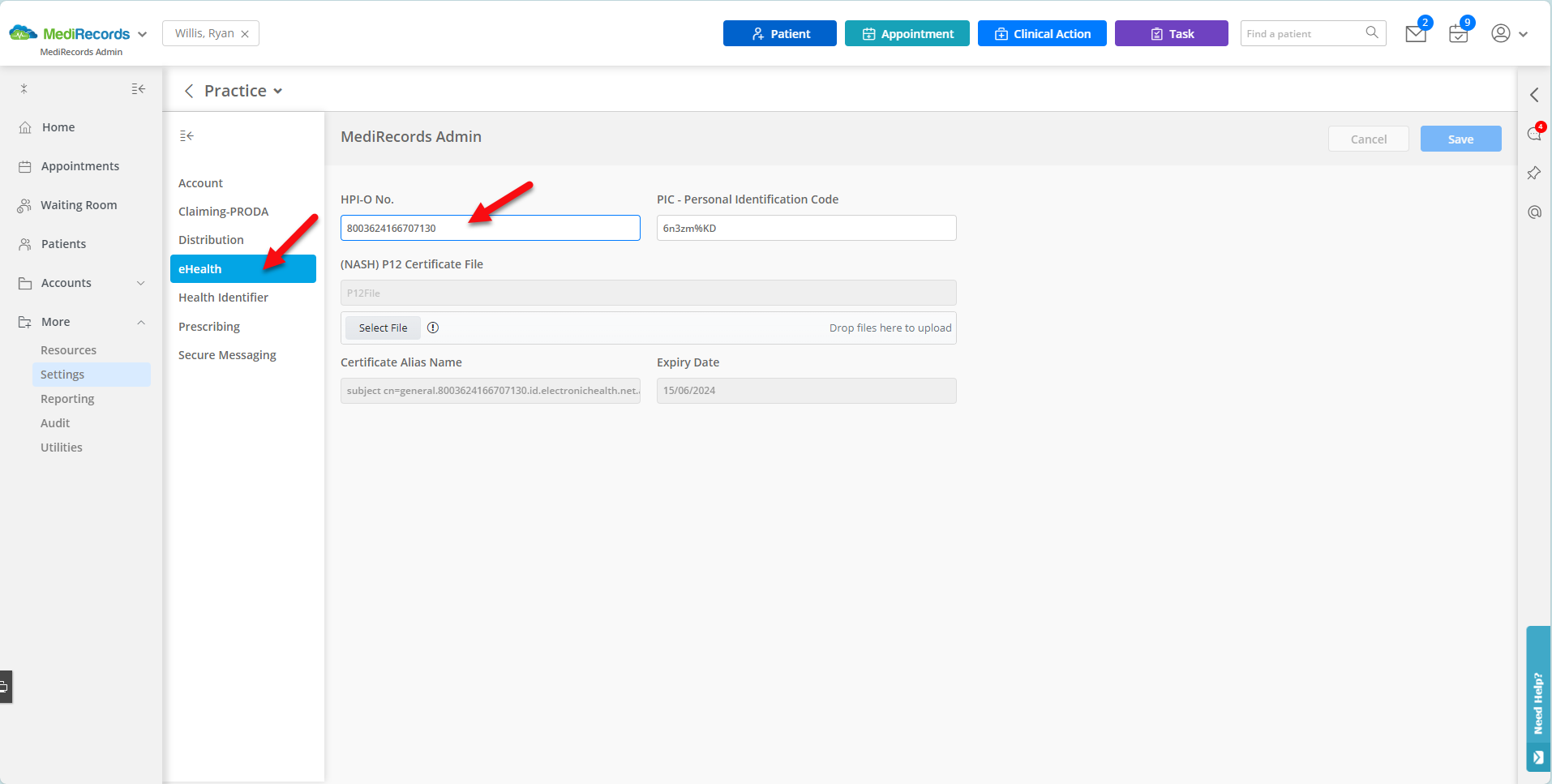Select the eHealth settings item

(x=243, y=269)
